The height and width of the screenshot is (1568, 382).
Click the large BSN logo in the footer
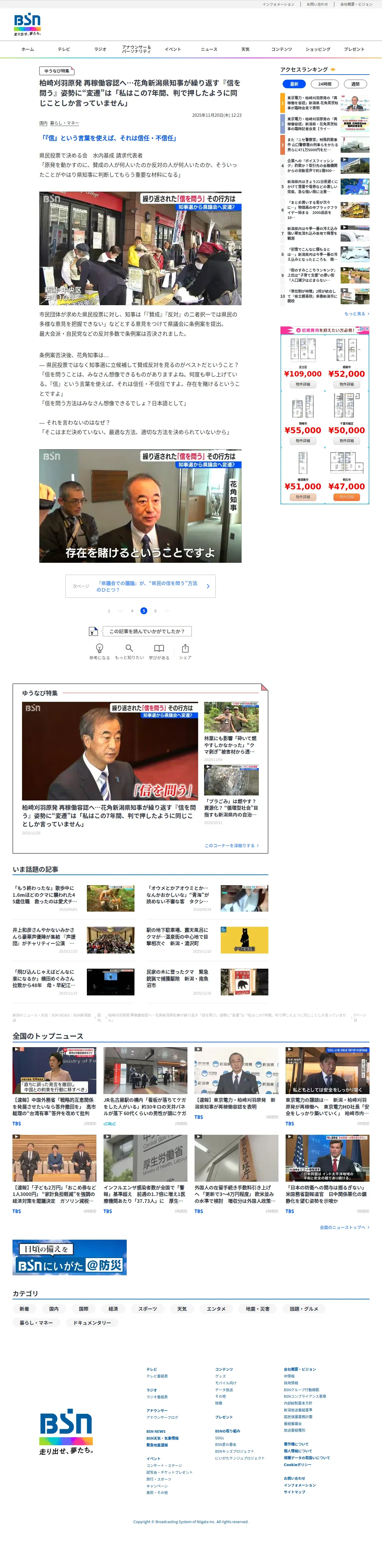click(66, 1431)
